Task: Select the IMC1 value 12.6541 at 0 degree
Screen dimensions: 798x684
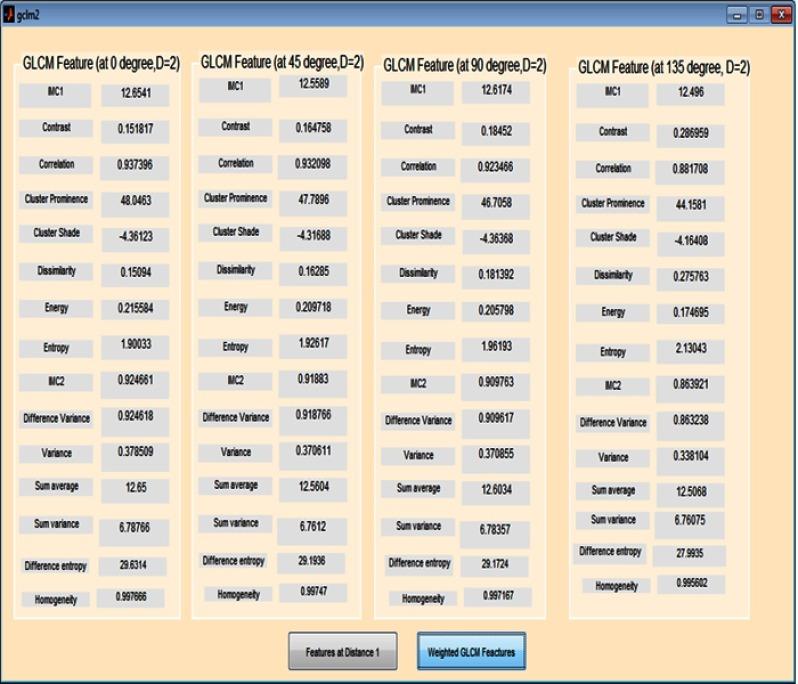Action: [134, 95]
